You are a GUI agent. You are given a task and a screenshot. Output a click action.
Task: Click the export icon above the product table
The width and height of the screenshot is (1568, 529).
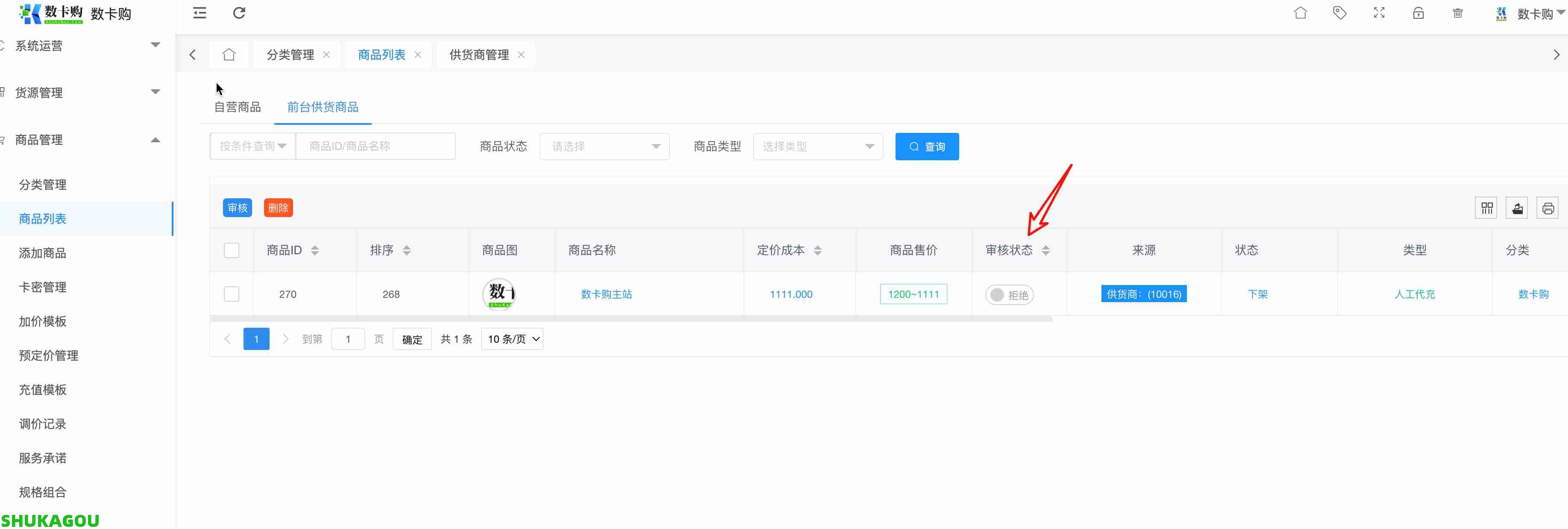tap(1518, 208)
